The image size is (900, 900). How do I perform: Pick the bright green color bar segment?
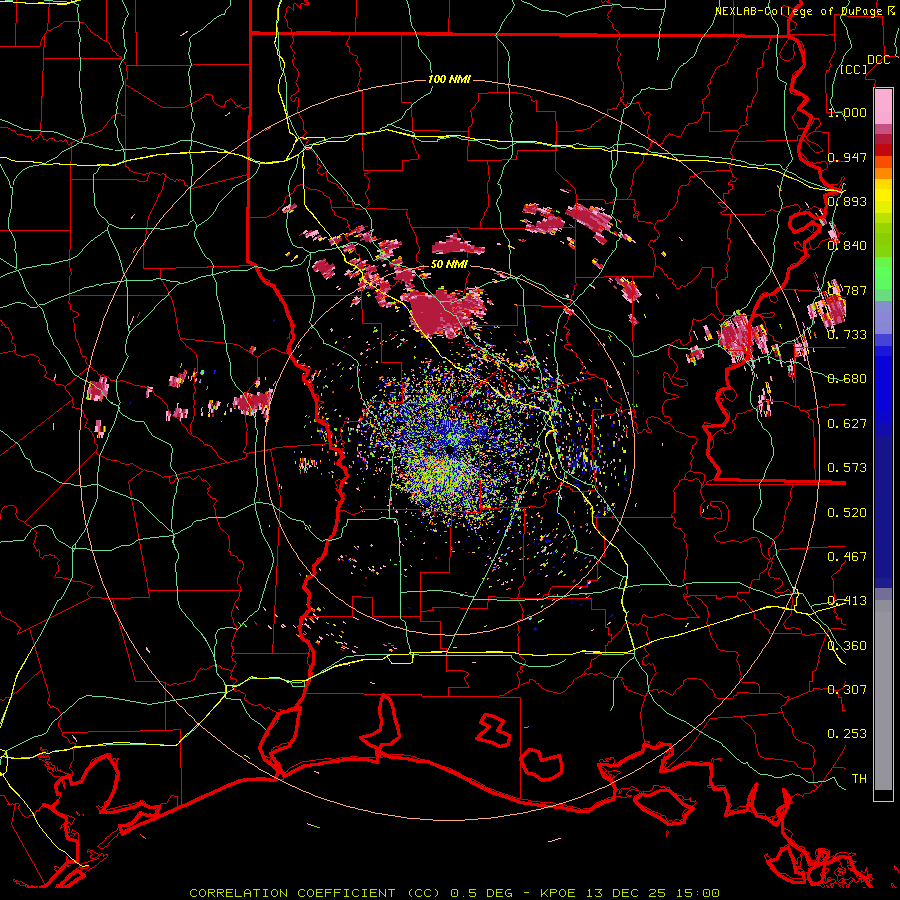click(x=883, y=273)
